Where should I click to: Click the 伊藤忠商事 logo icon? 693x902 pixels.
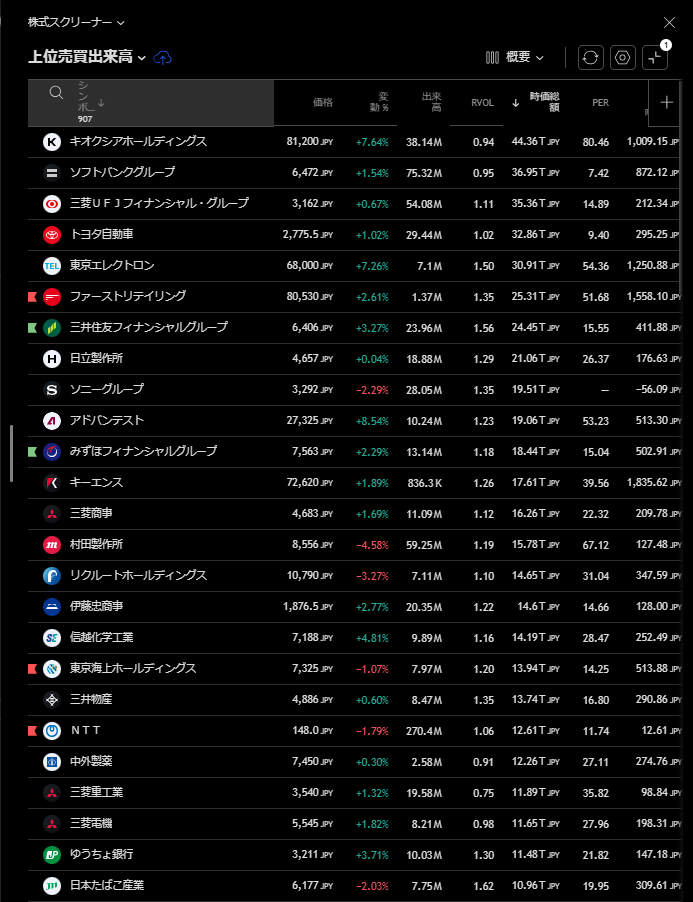(52, 607)
